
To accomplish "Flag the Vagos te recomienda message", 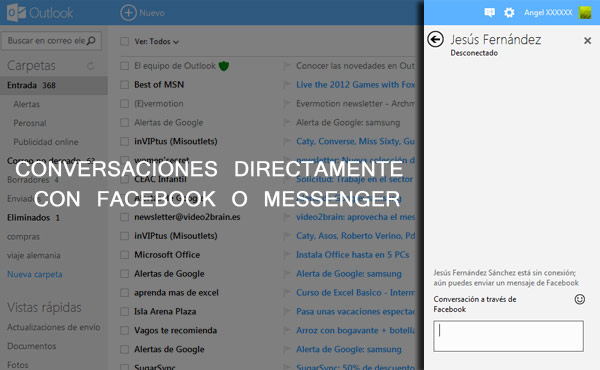I will click(x=287, y=330).
